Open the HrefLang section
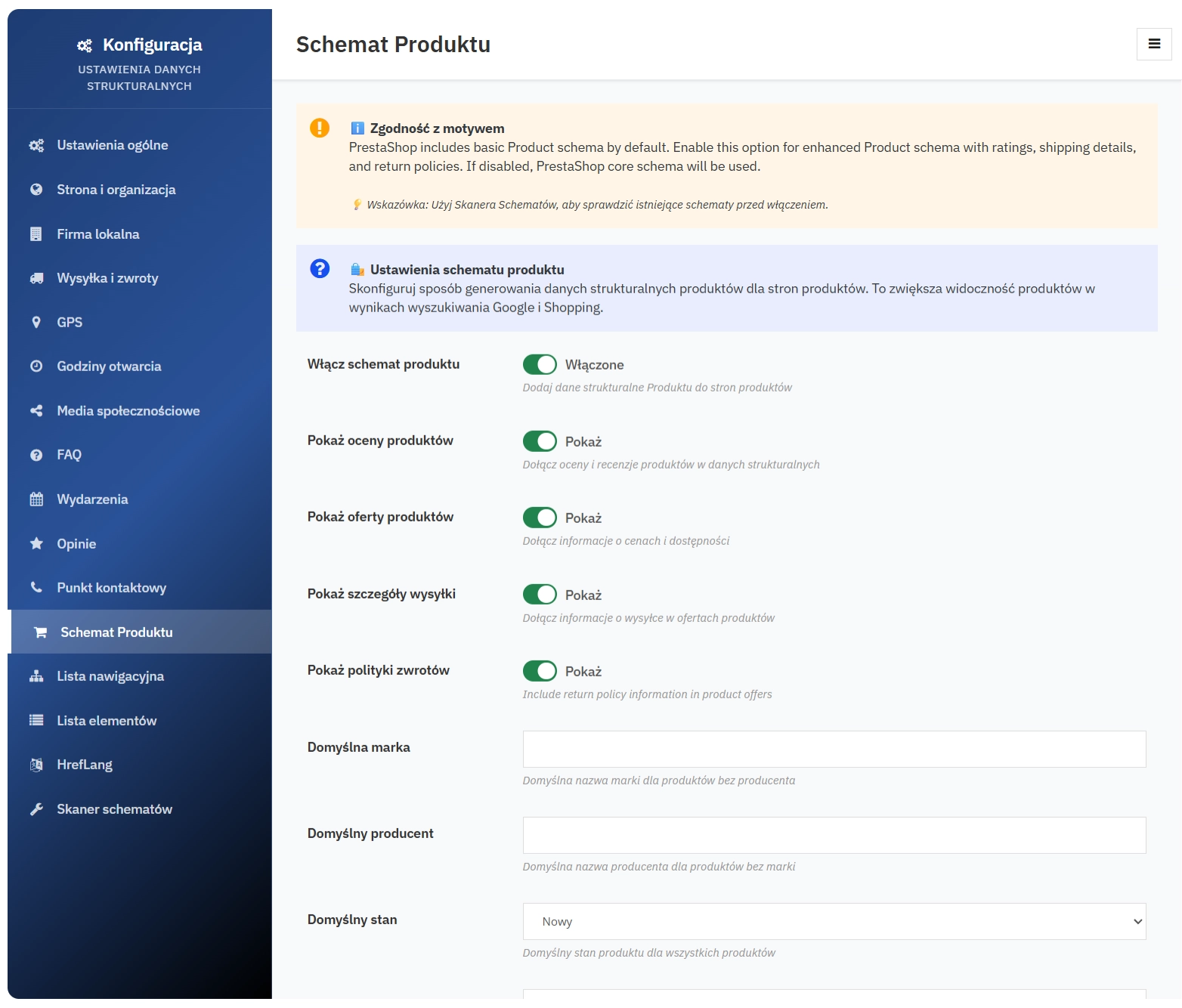Image resolution: width=1182 pixels, height=1008 pixels. (85, 764)
